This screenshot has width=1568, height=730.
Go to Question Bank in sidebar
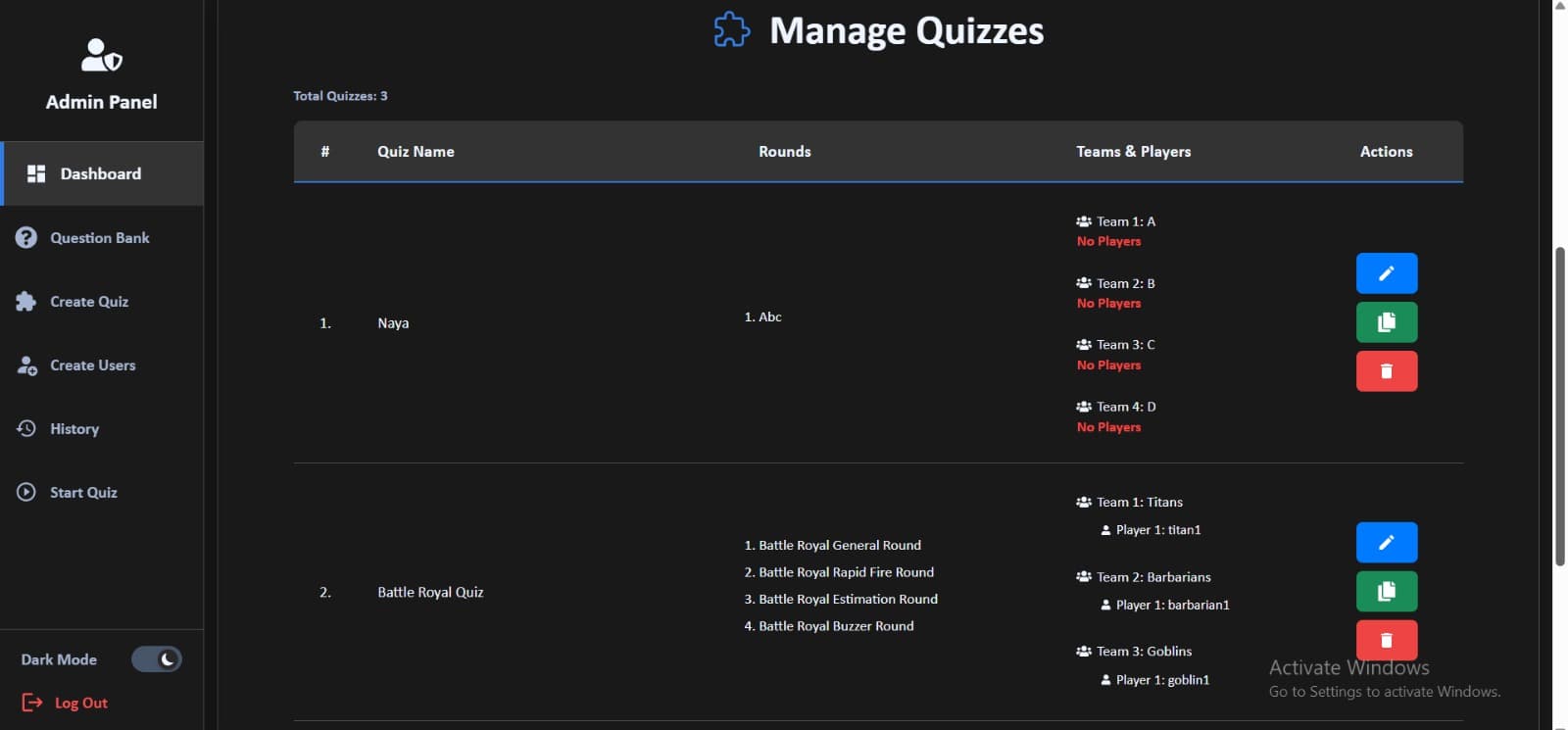(99, 238)
